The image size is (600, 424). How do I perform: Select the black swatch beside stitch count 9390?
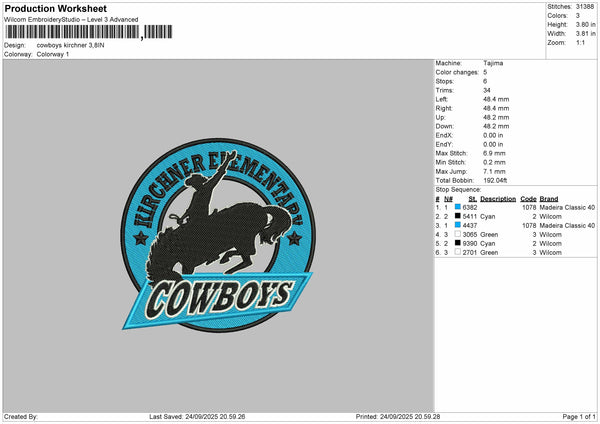(x=457, y=243)
